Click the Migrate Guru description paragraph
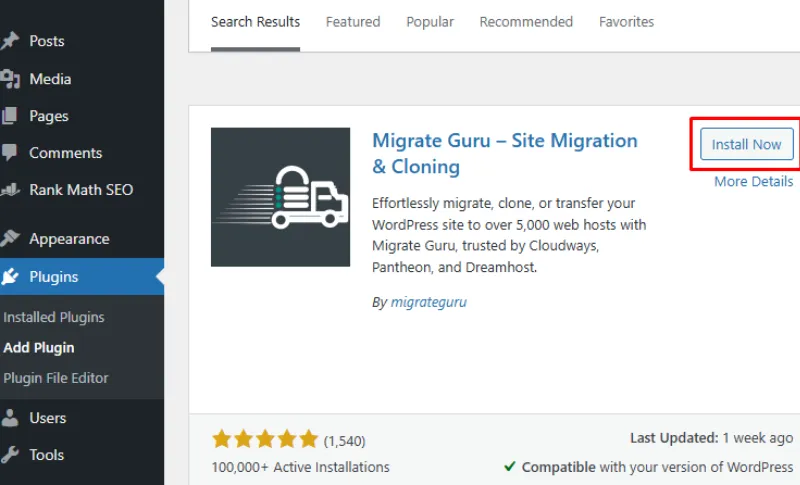800x485 pixels. point(509,235)
